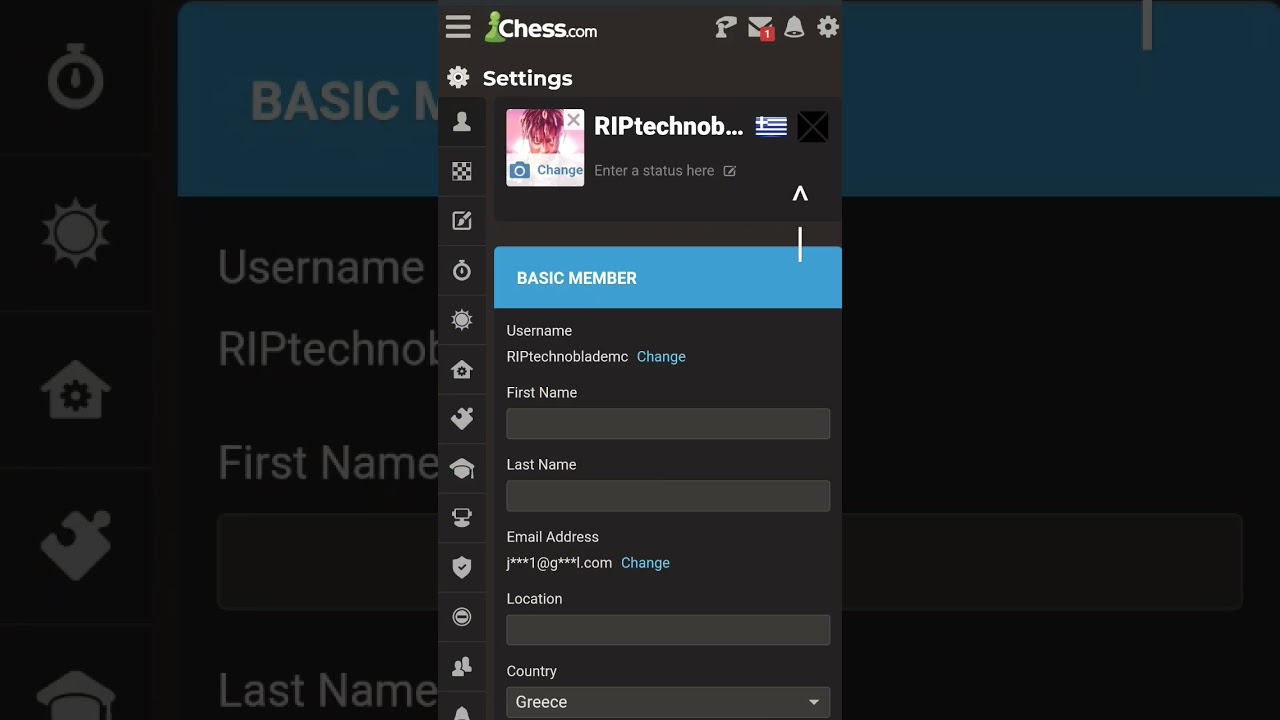Open the hamburger navigation menu

pyautogui.click(x=458, y=27)
